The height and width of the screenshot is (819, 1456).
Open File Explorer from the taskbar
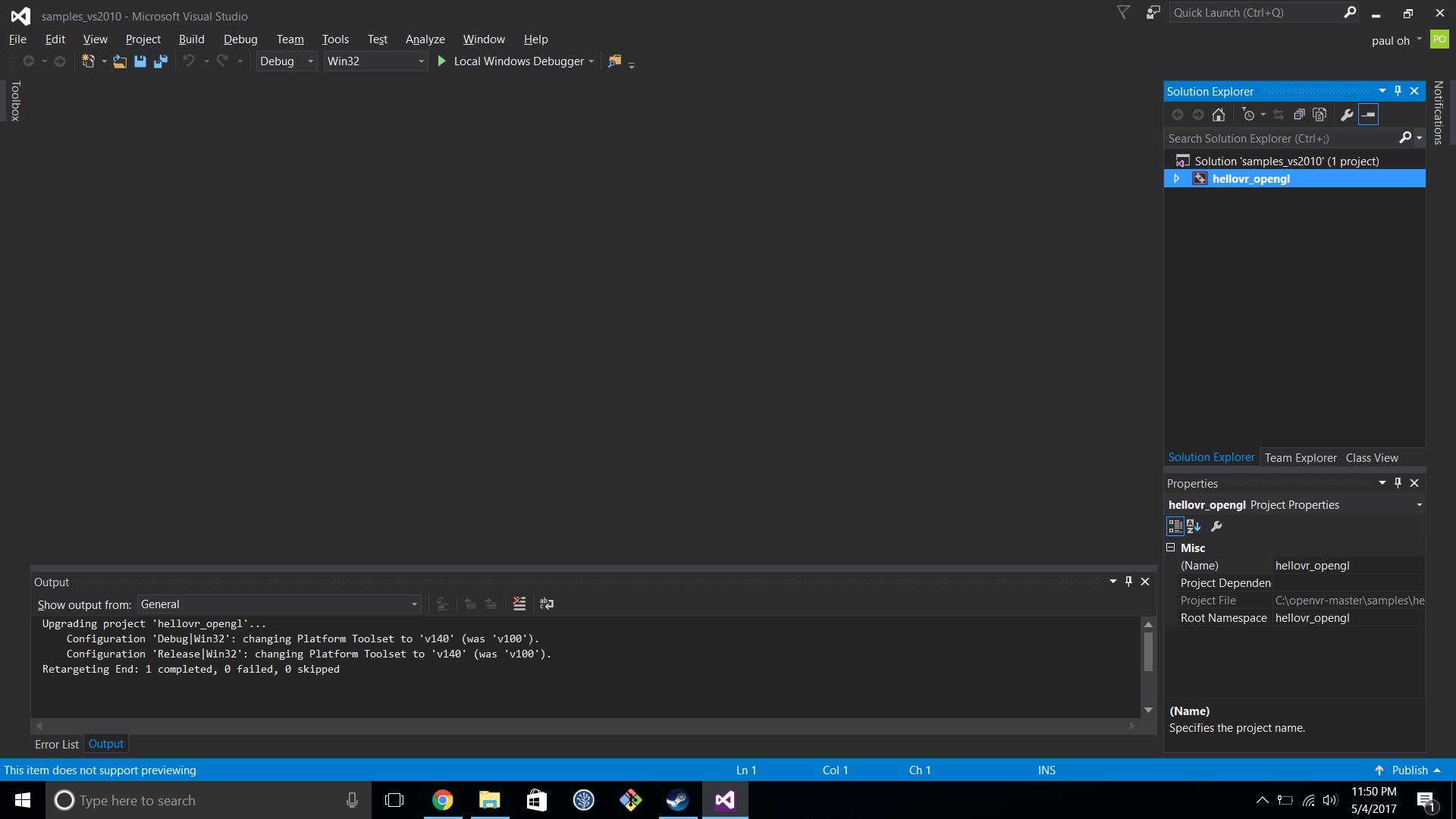490,800
